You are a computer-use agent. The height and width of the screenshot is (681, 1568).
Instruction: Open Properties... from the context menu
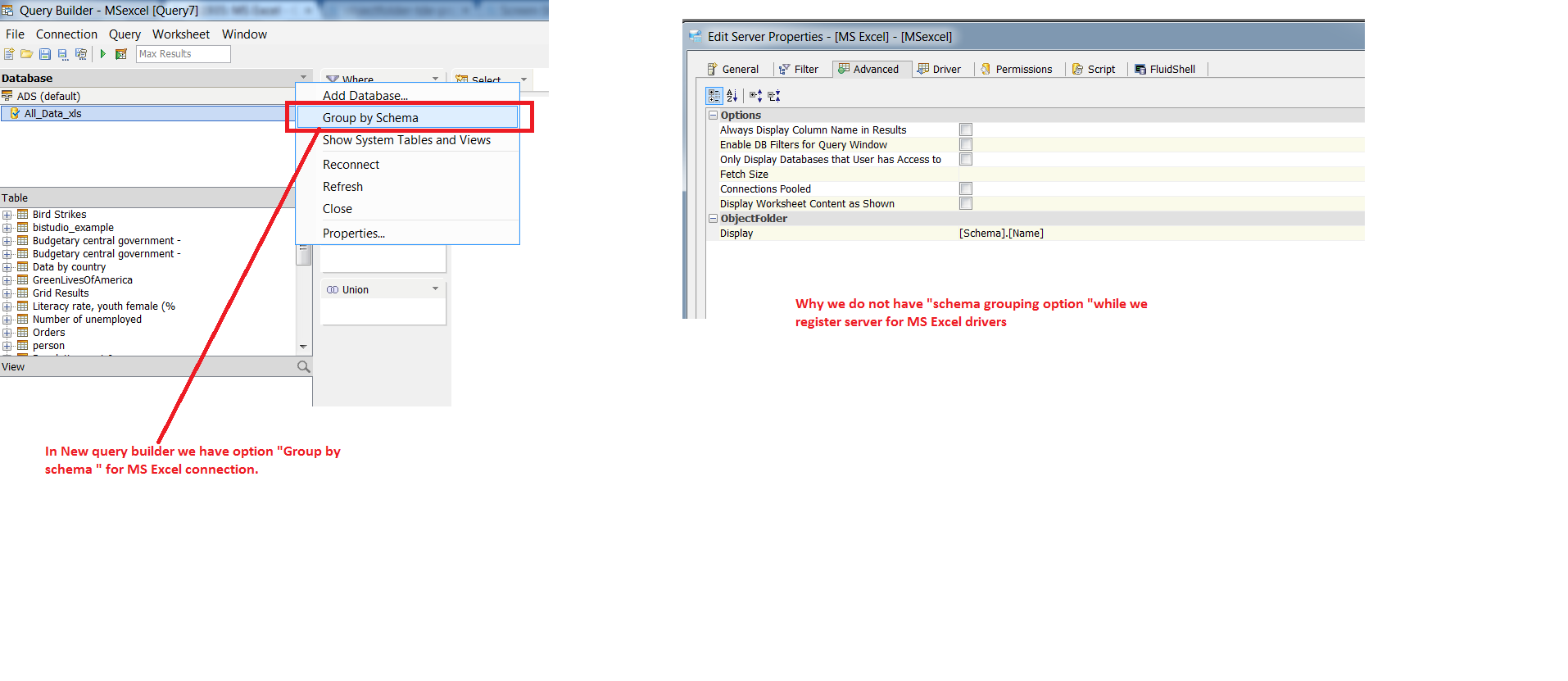[407, 234]
